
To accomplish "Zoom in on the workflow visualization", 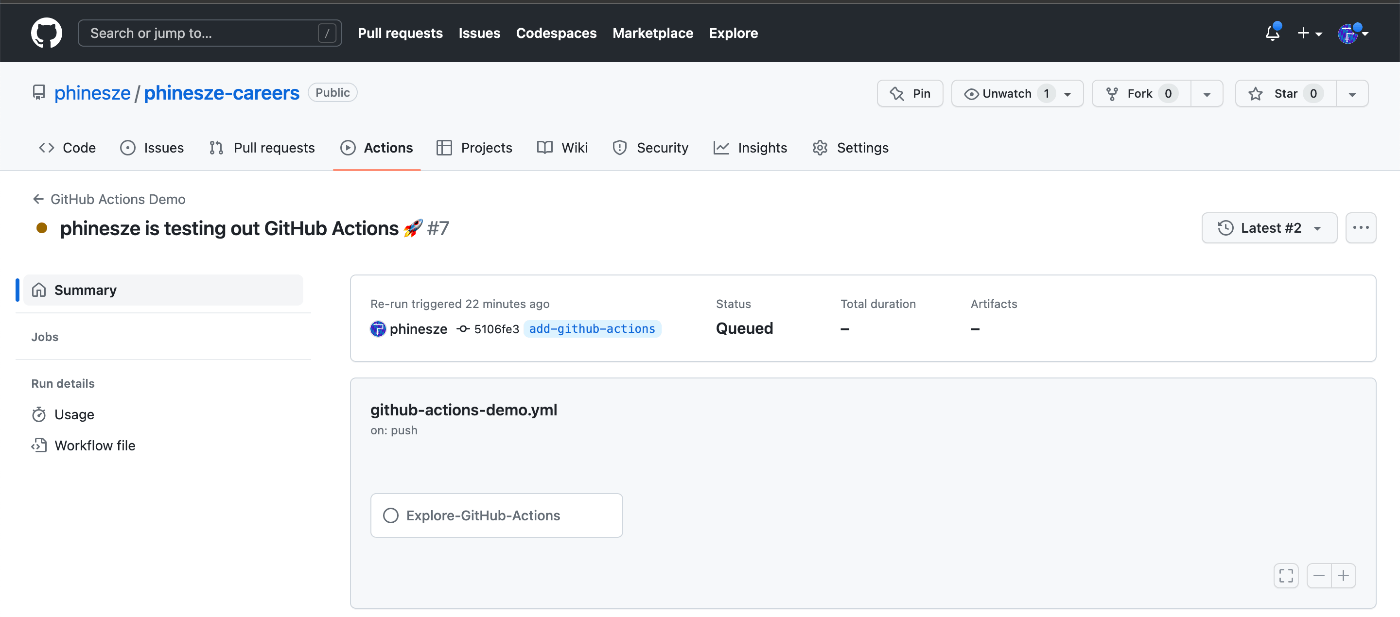I will (x=1343, y=575).
